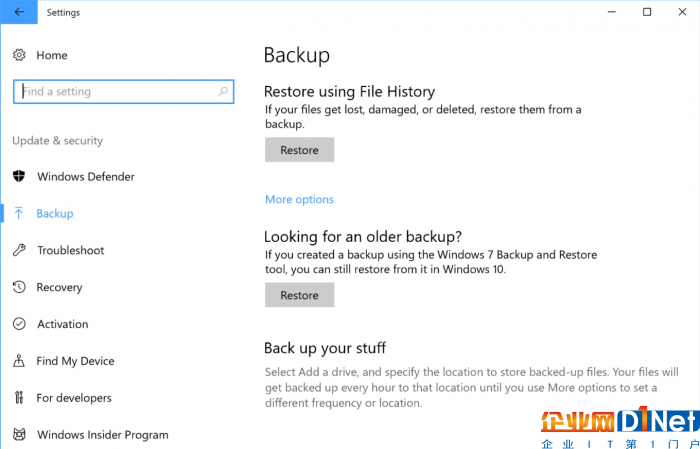Maximize the Settings window
Viewport: 700px width, 449px height.
647,12
